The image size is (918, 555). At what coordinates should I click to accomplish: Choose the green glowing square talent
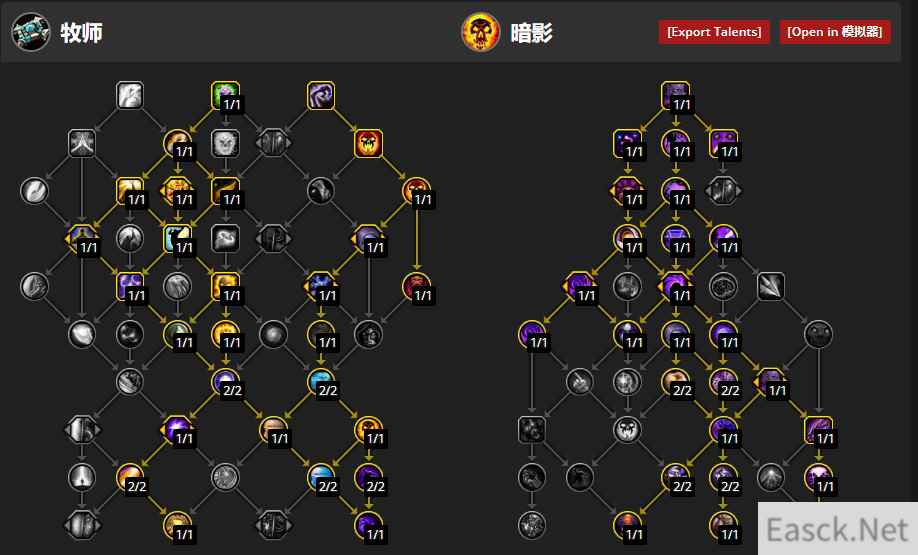225,95
